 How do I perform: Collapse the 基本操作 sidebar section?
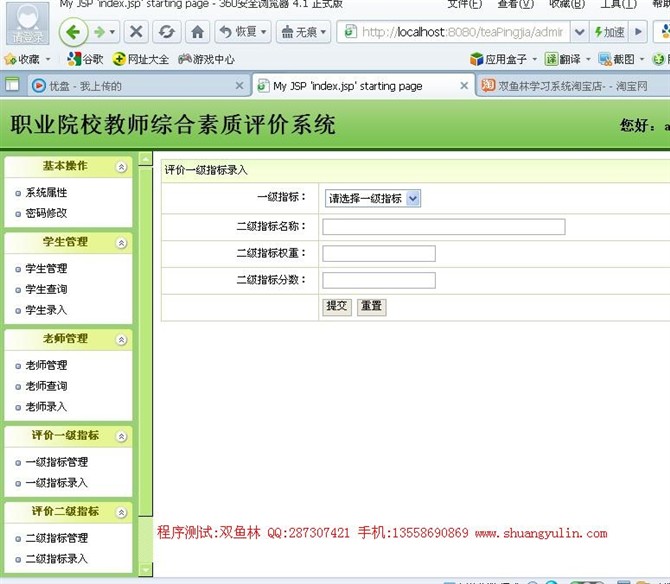[121, 167]
